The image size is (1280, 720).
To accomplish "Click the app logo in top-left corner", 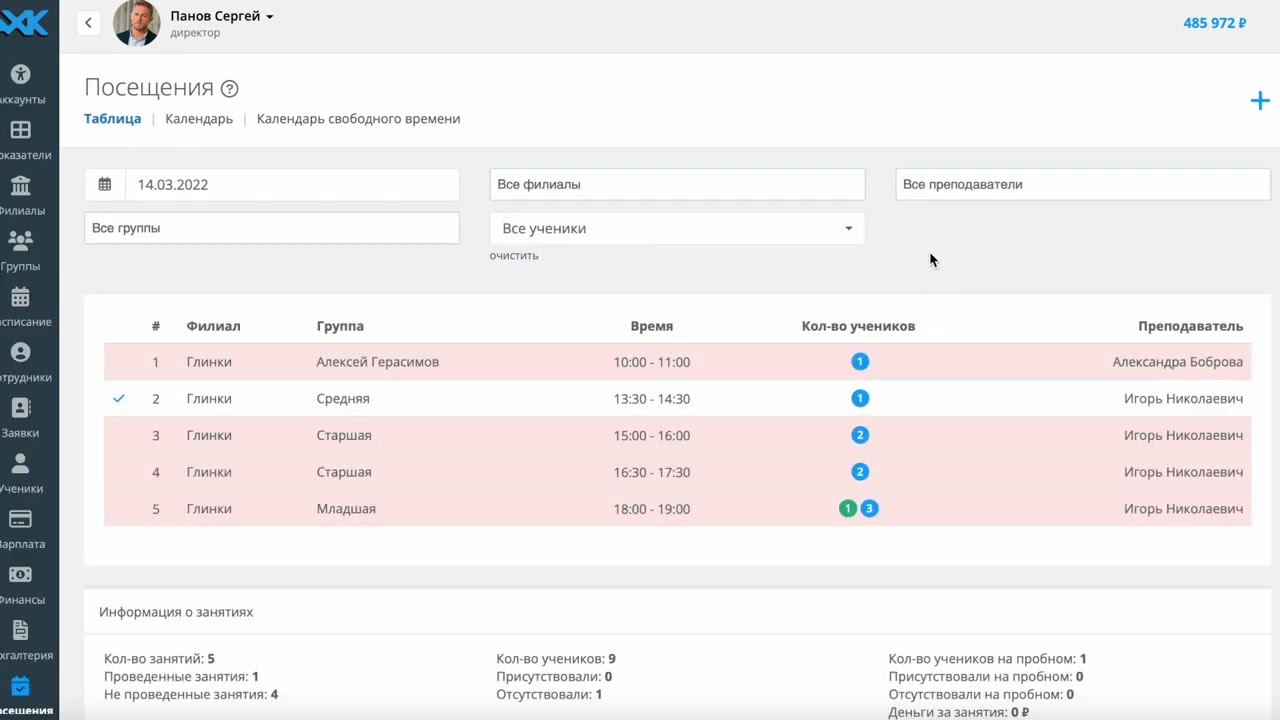I will pos(24,22).
